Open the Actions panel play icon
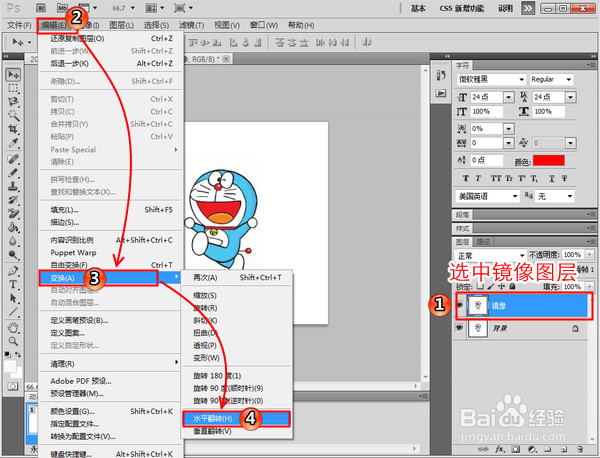 pyautogui.click(x=441, y=93)
